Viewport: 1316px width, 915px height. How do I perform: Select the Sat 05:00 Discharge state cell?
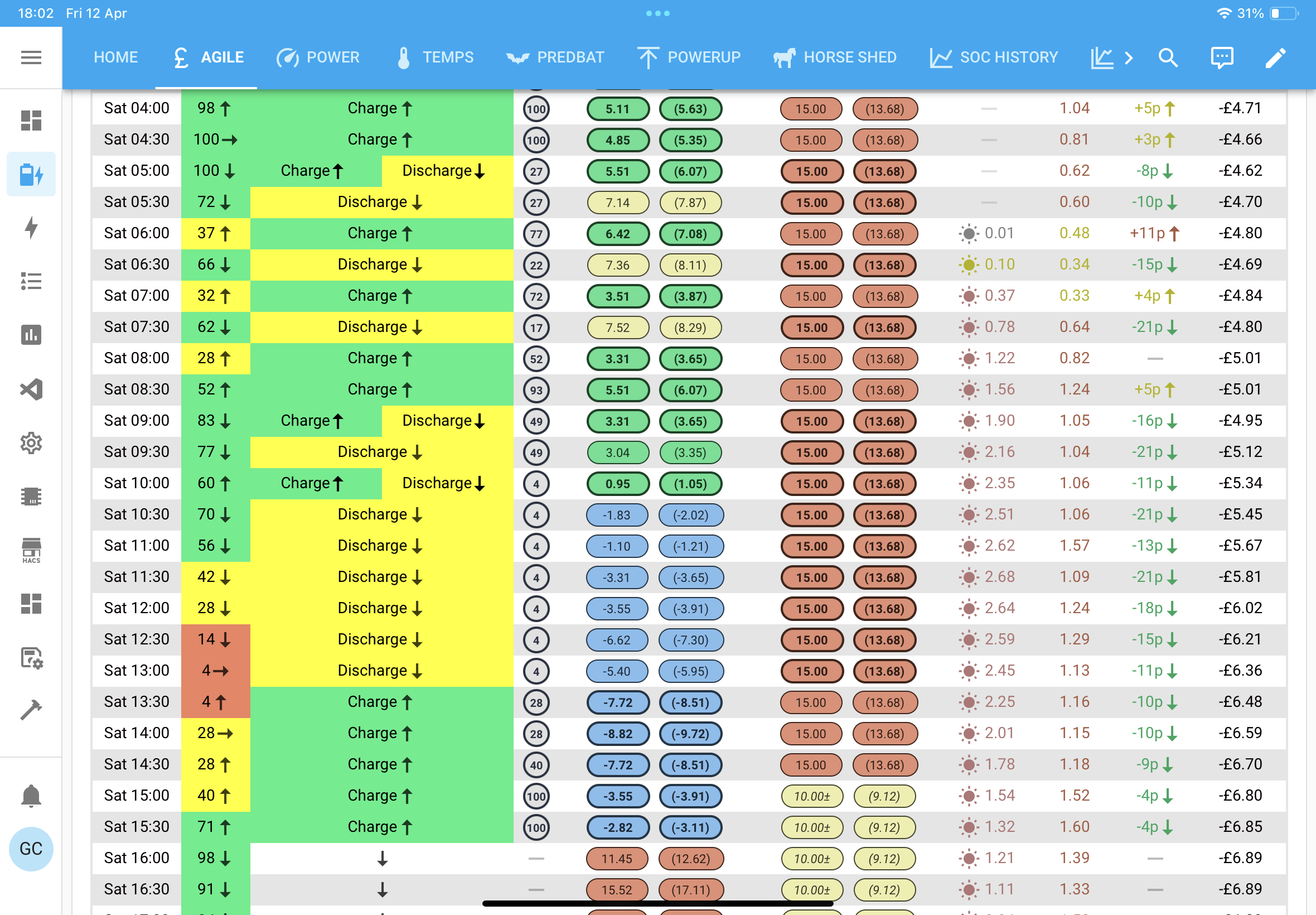tap(447, 171)
